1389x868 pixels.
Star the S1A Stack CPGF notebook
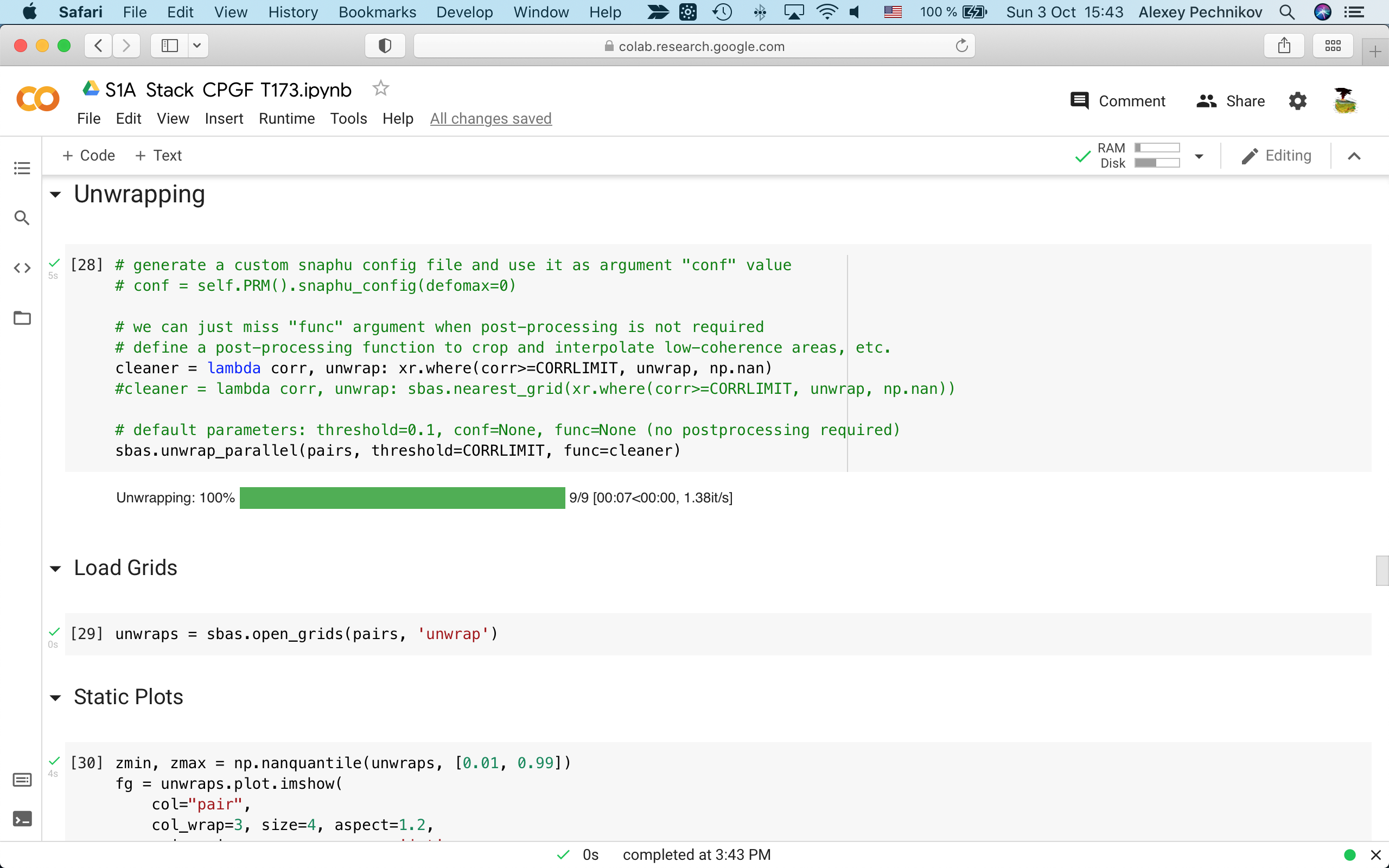pyautogui.click(x=380, y=88)
